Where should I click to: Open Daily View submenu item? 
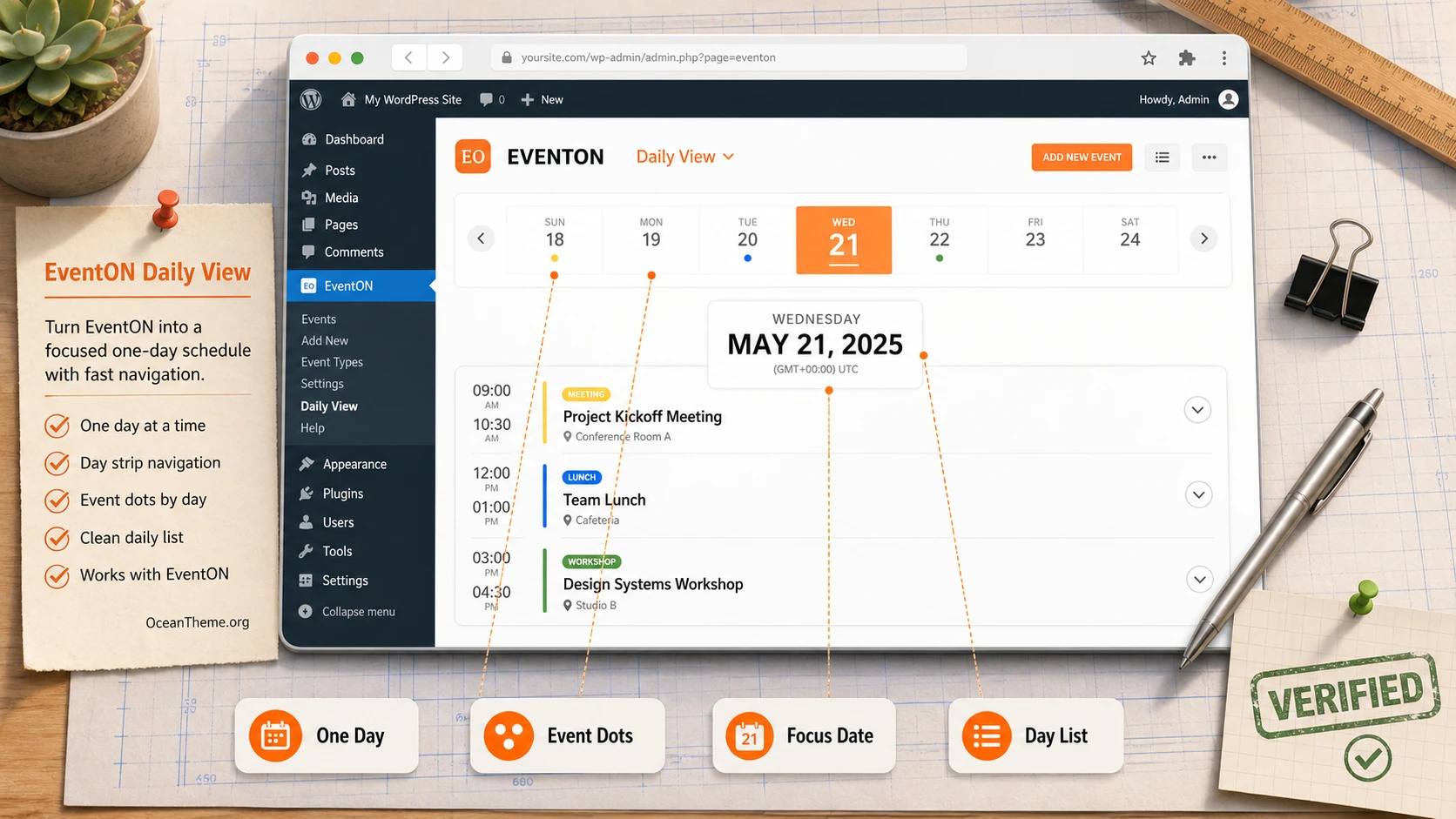[x=329, y=406]
